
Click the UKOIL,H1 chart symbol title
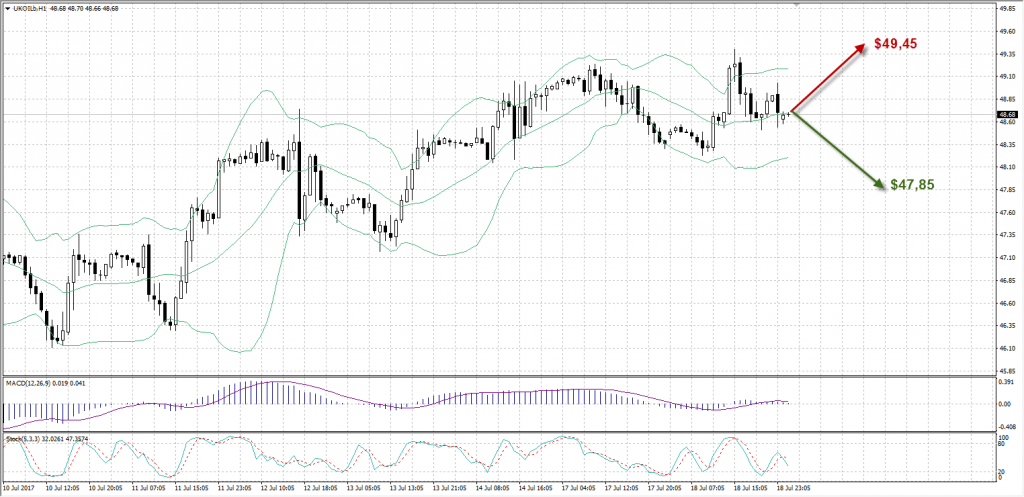point(29,6)
